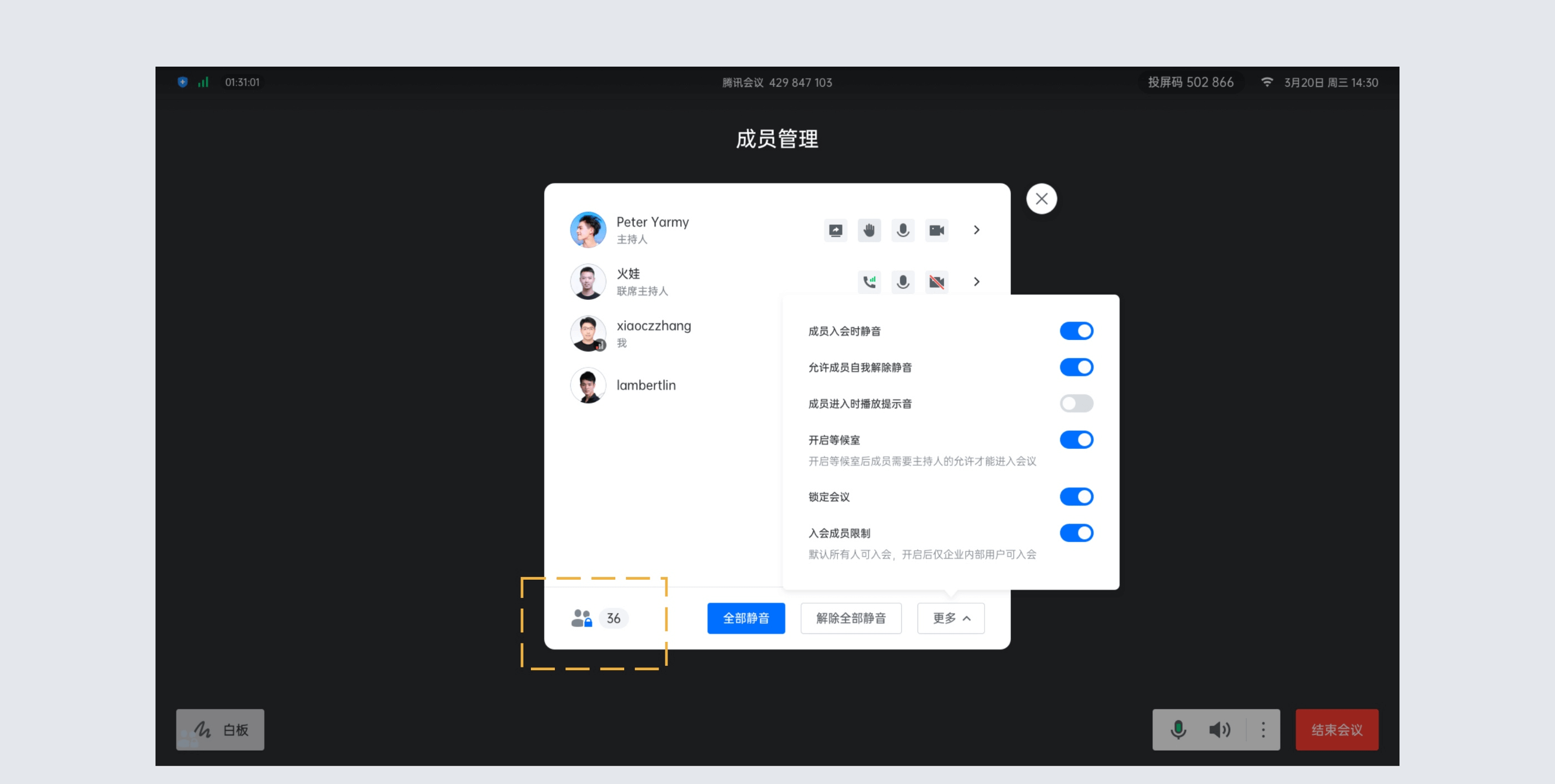Viewport: 1555px width, 784px height.
Task: Click 火娃's avatar
Action: click(588, 282)
